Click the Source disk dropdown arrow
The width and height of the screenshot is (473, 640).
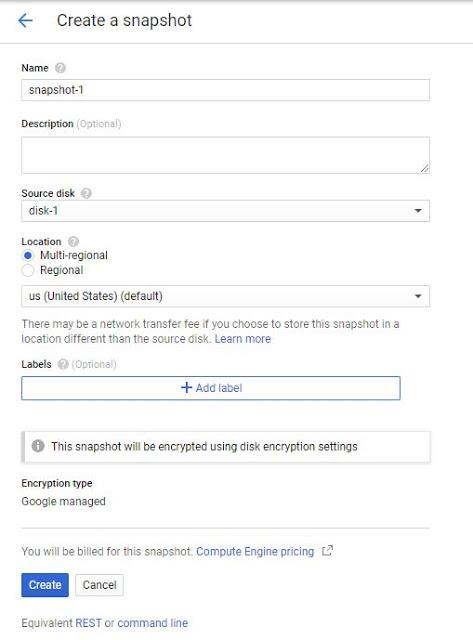pyautogui.click(x=418, y=211)
